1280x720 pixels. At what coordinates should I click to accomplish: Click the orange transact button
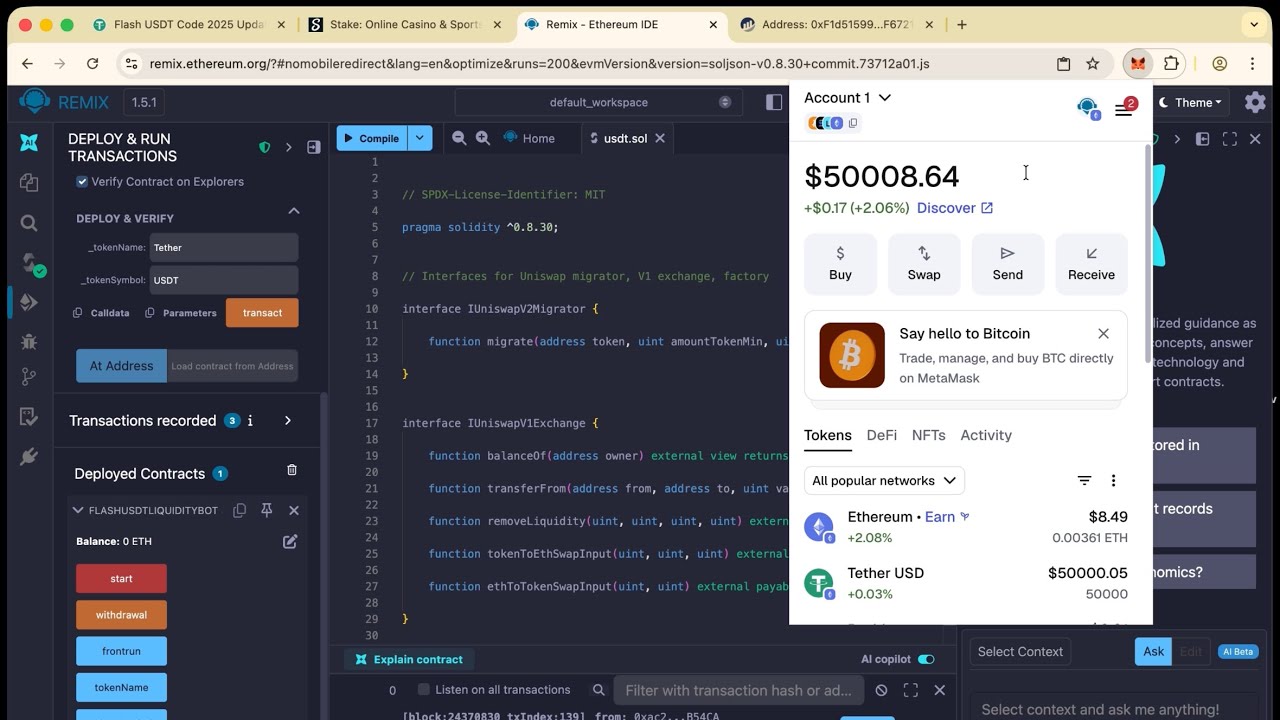click(262, 313)
